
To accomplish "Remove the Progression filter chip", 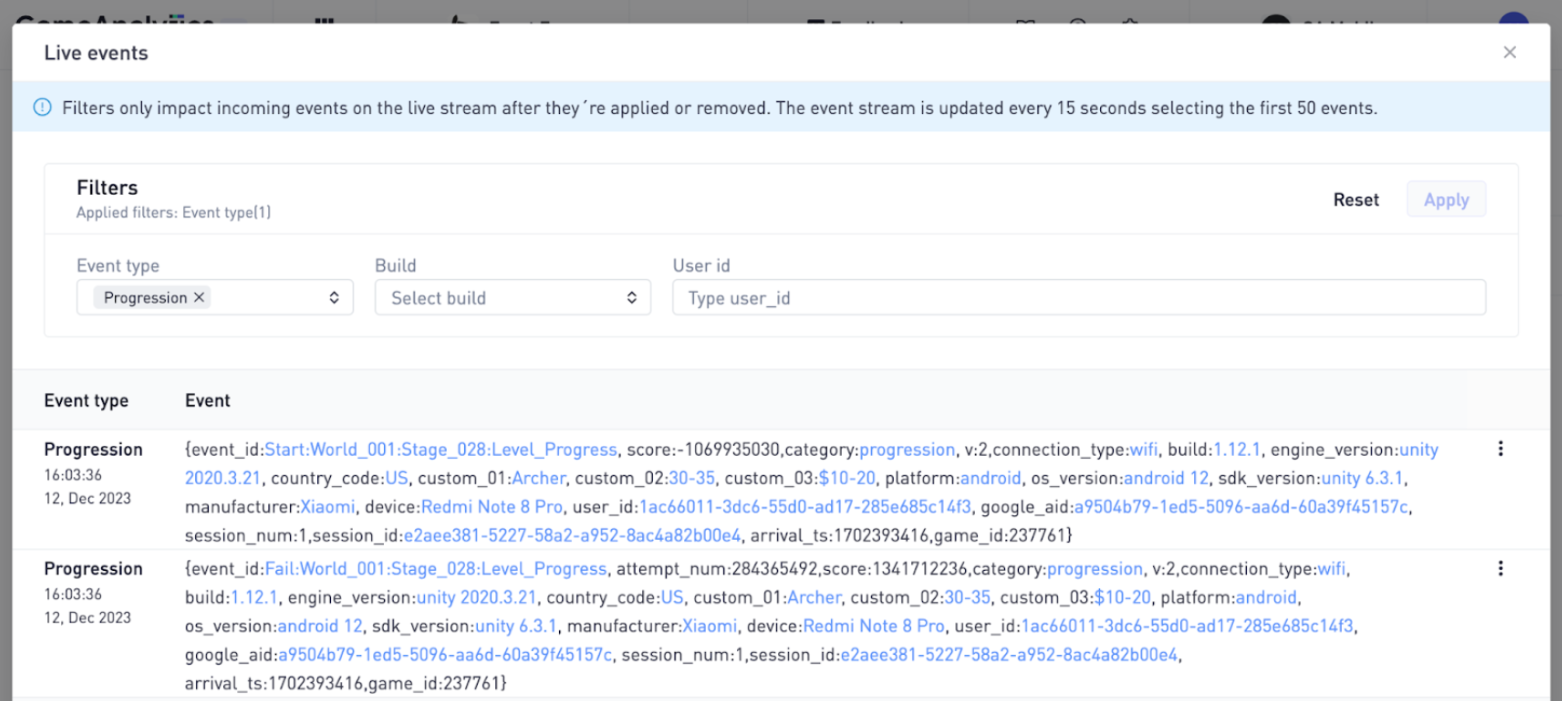I will pyautogui.click(x=199, y=297).
